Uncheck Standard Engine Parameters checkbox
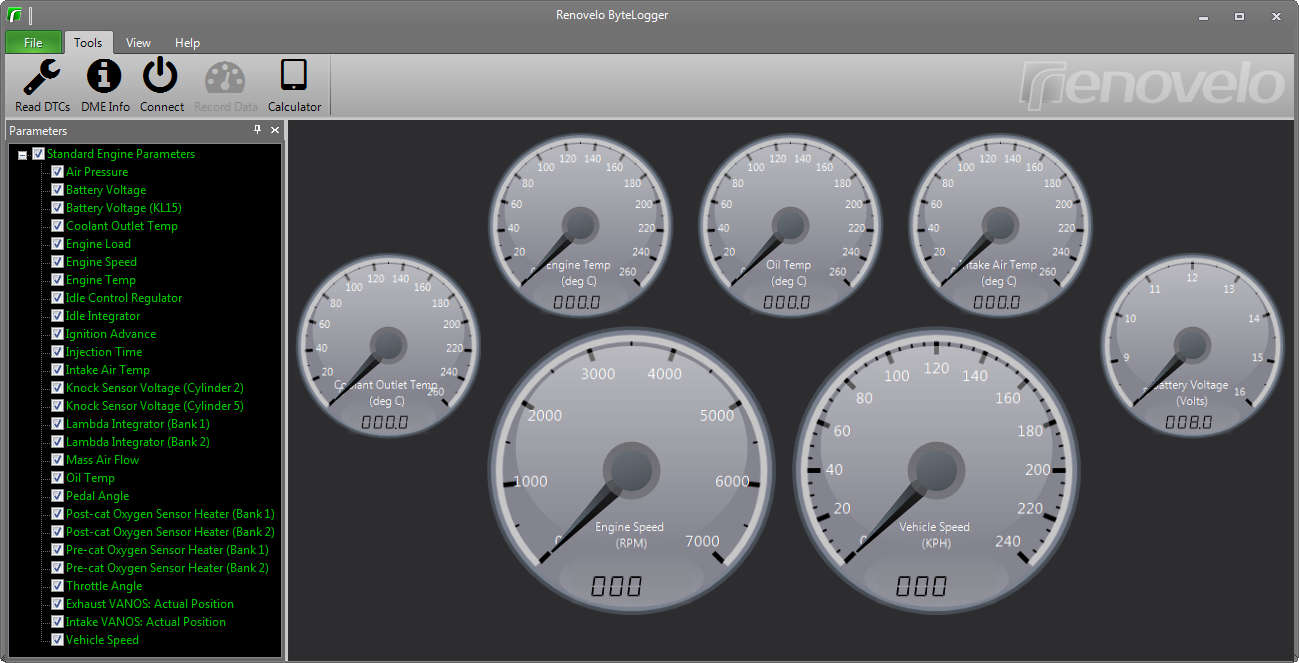The height and width of the screenshot is (663, 1299). [38, 154]
